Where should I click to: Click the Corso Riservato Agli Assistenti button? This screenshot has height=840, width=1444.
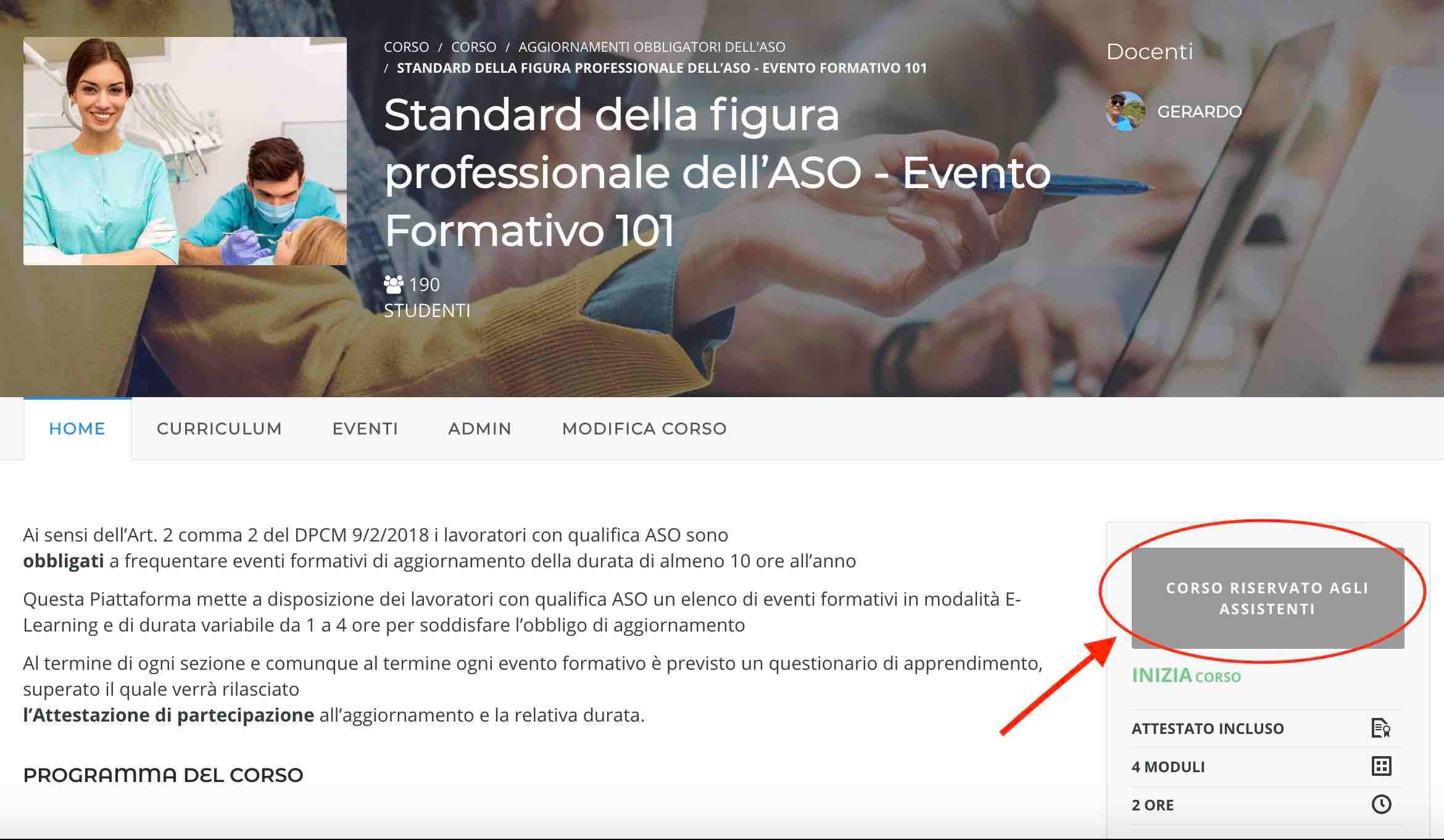point(1268,598)
